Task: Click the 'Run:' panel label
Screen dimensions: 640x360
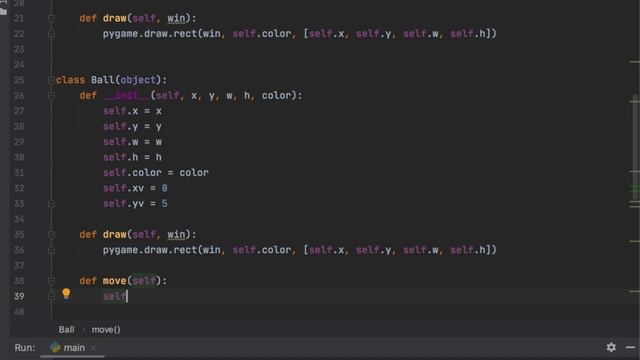Action: [x=25, y=348]
